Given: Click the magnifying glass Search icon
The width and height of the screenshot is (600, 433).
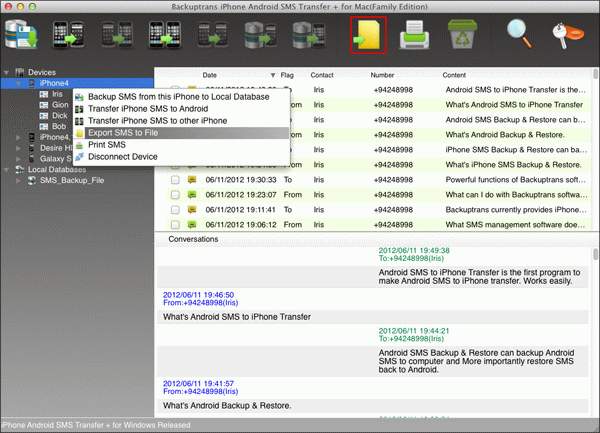Looking at the screenshot, I should pos(520,34).
